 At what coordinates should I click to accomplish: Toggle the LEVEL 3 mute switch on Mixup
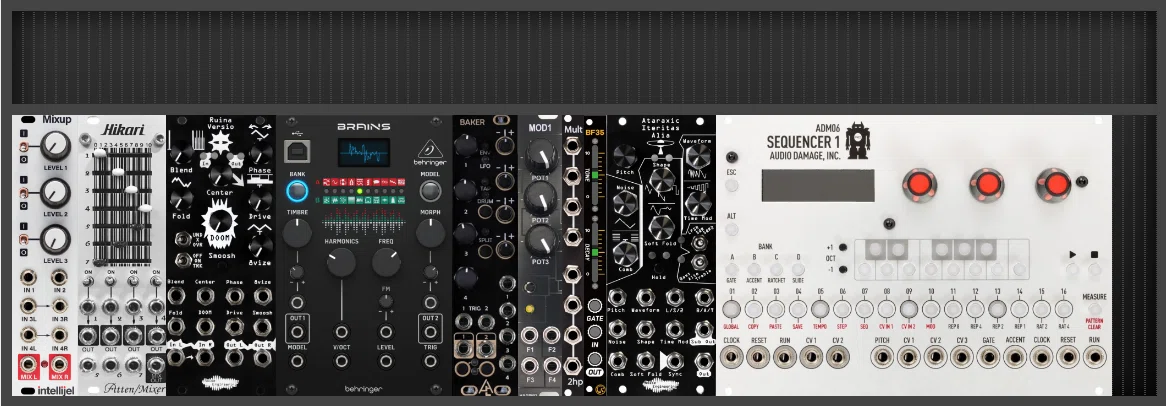point(23,239)
